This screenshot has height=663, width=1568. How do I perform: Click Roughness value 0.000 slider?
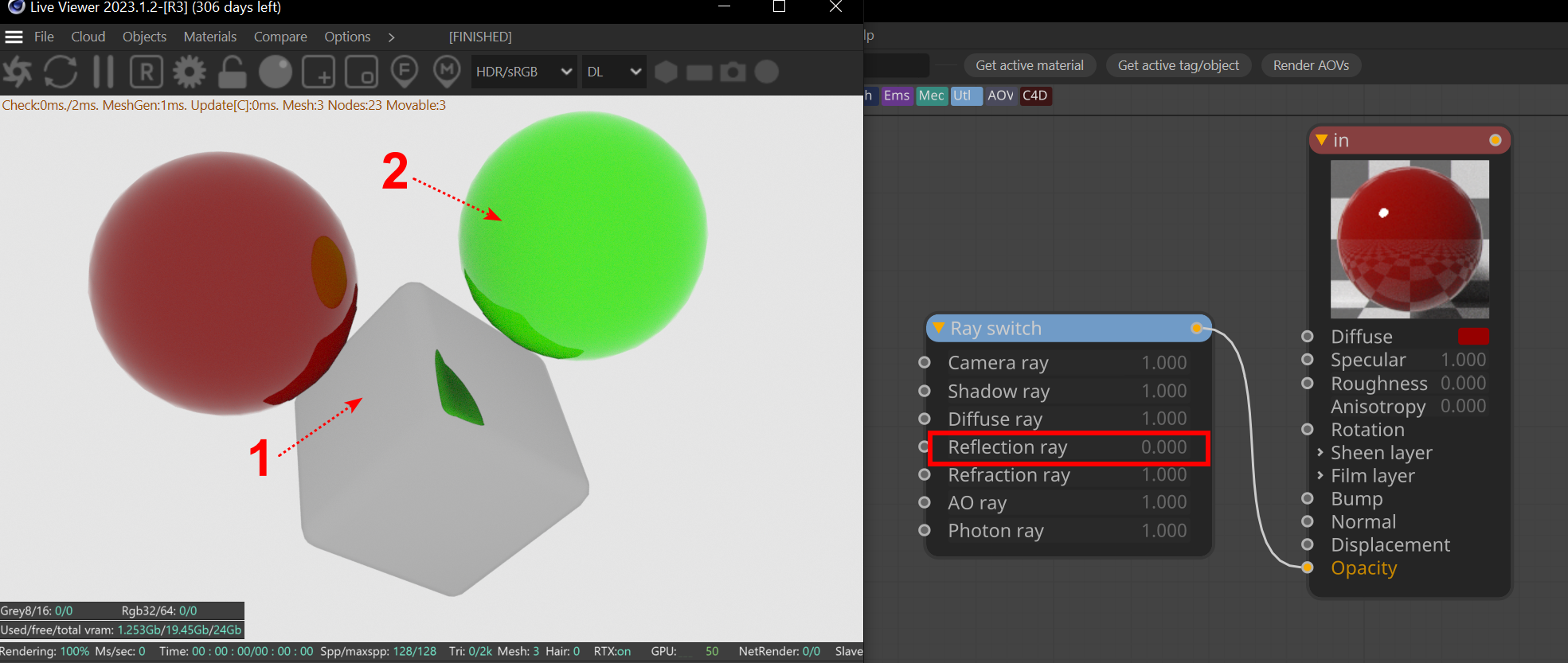1463,383
